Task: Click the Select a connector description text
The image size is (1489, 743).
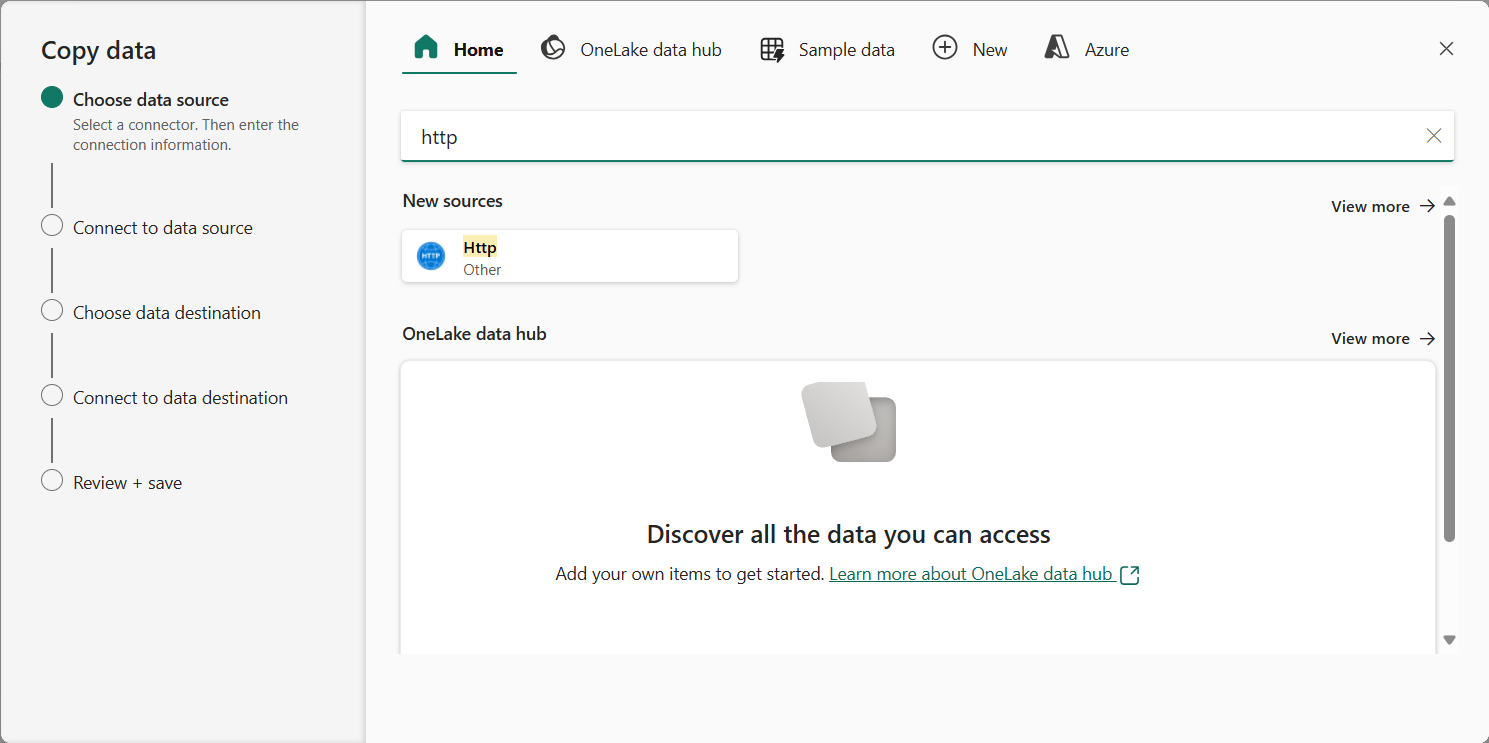Action: click(x=186, y=135)
